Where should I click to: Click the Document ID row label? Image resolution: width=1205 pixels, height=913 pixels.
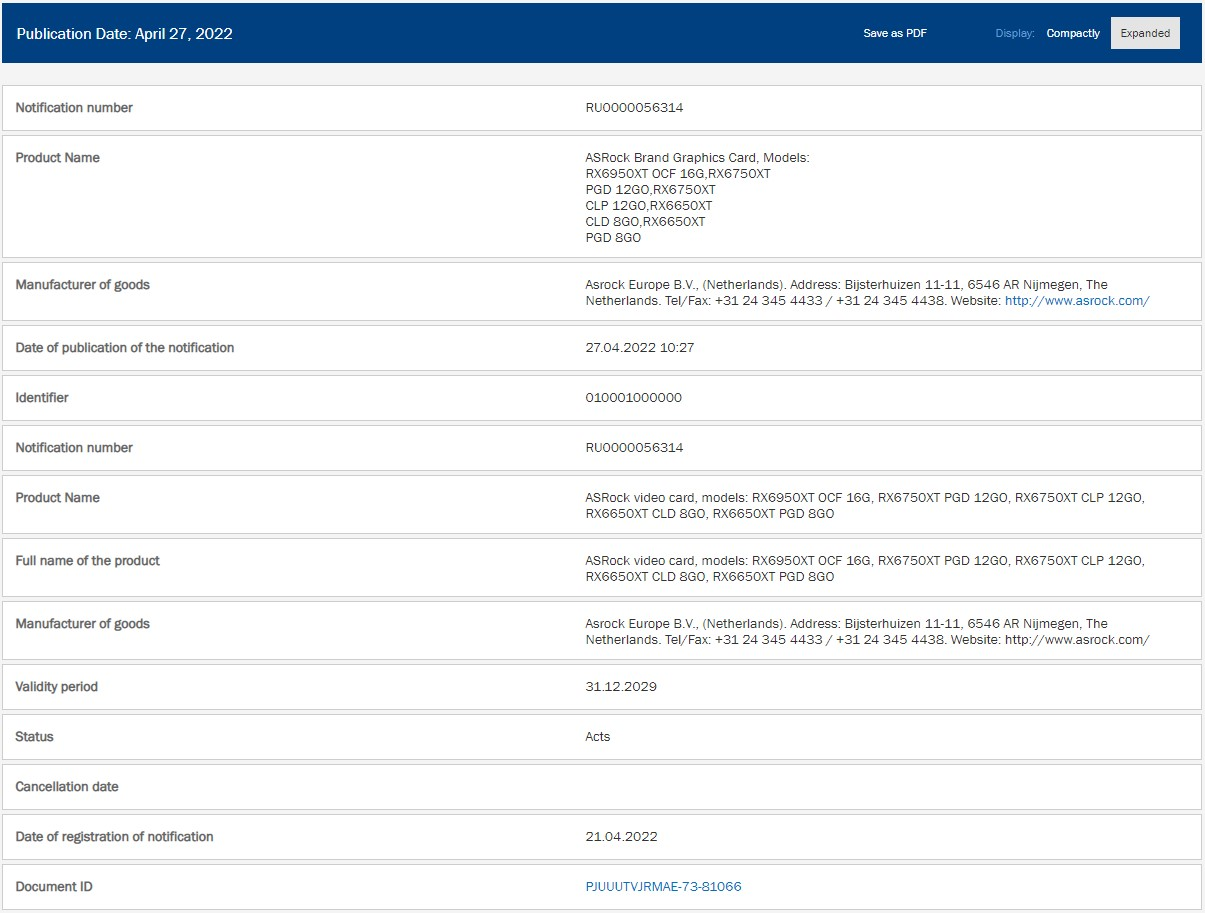[x=54, y=886]
